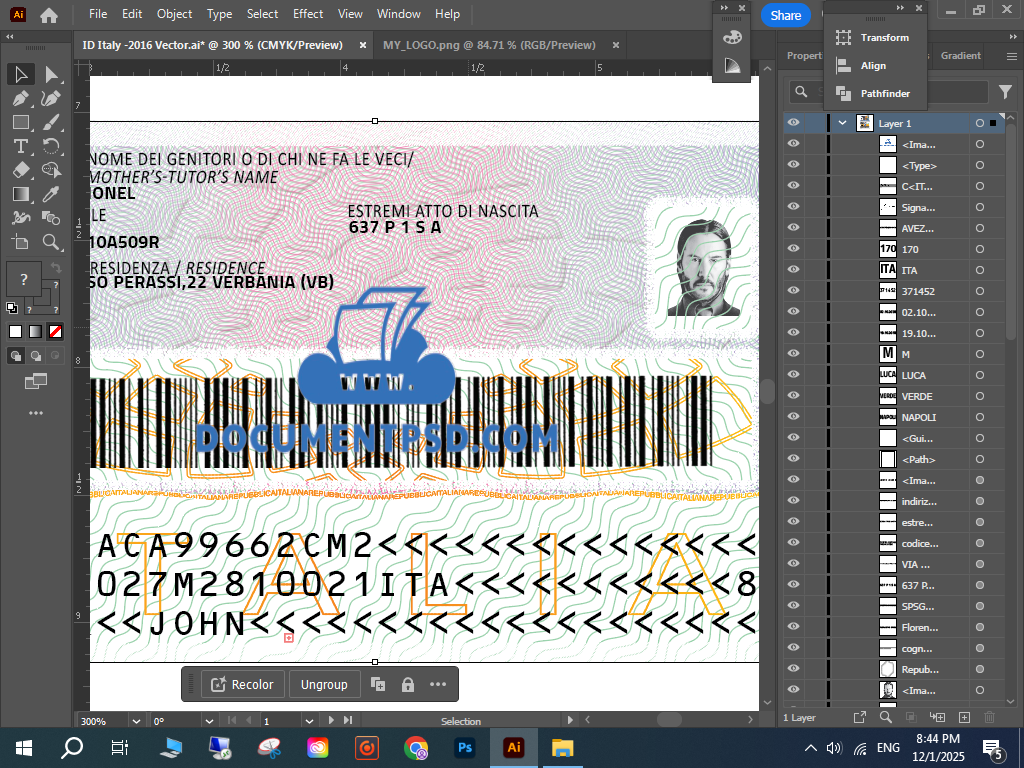
Task: Click the lock icon in the contextual bar
Action: coord(408,685)
